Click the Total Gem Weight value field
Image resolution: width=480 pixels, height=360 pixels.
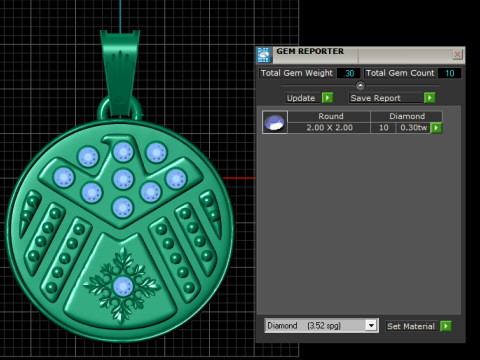(x=348, y=73)
